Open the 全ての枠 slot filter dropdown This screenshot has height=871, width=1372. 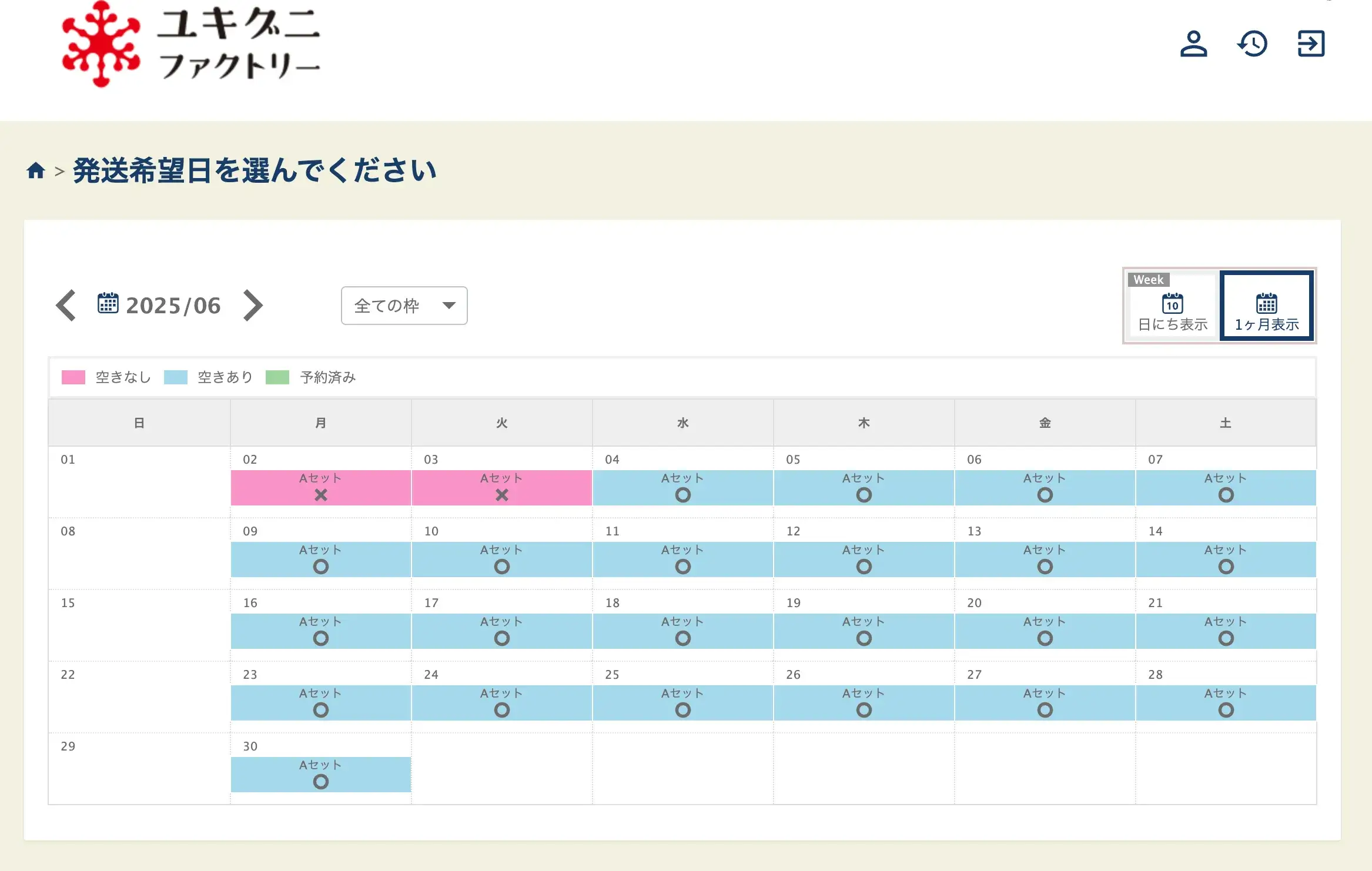coord(404,306)
